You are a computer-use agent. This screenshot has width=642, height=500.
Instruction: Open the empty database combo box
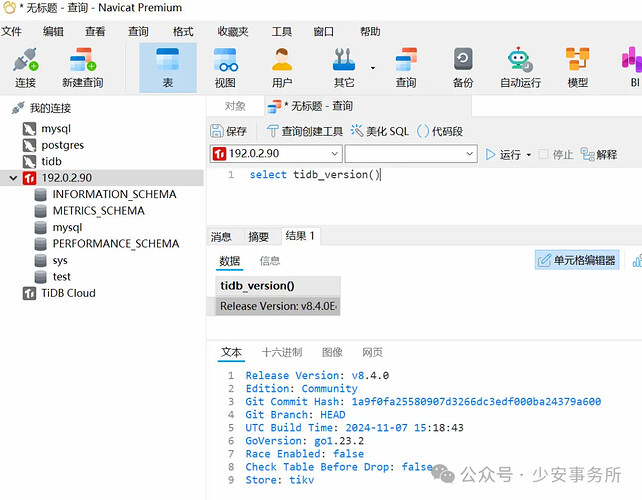pyautogui.click(x=411, y=154)
